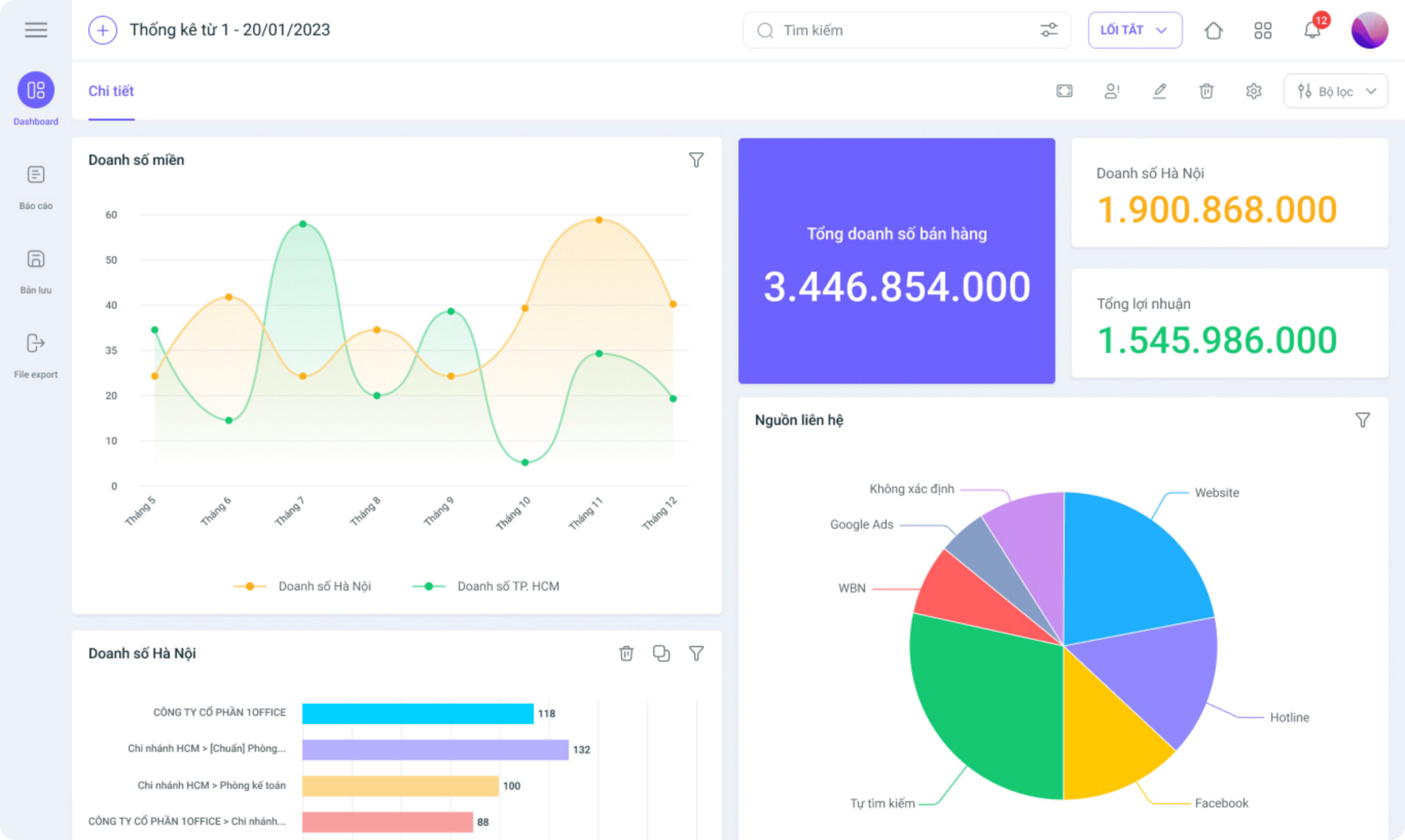This screenshot has height=840, width=1405.
Task: Open search filter options slider icon
Action: tap(1048, 30)
